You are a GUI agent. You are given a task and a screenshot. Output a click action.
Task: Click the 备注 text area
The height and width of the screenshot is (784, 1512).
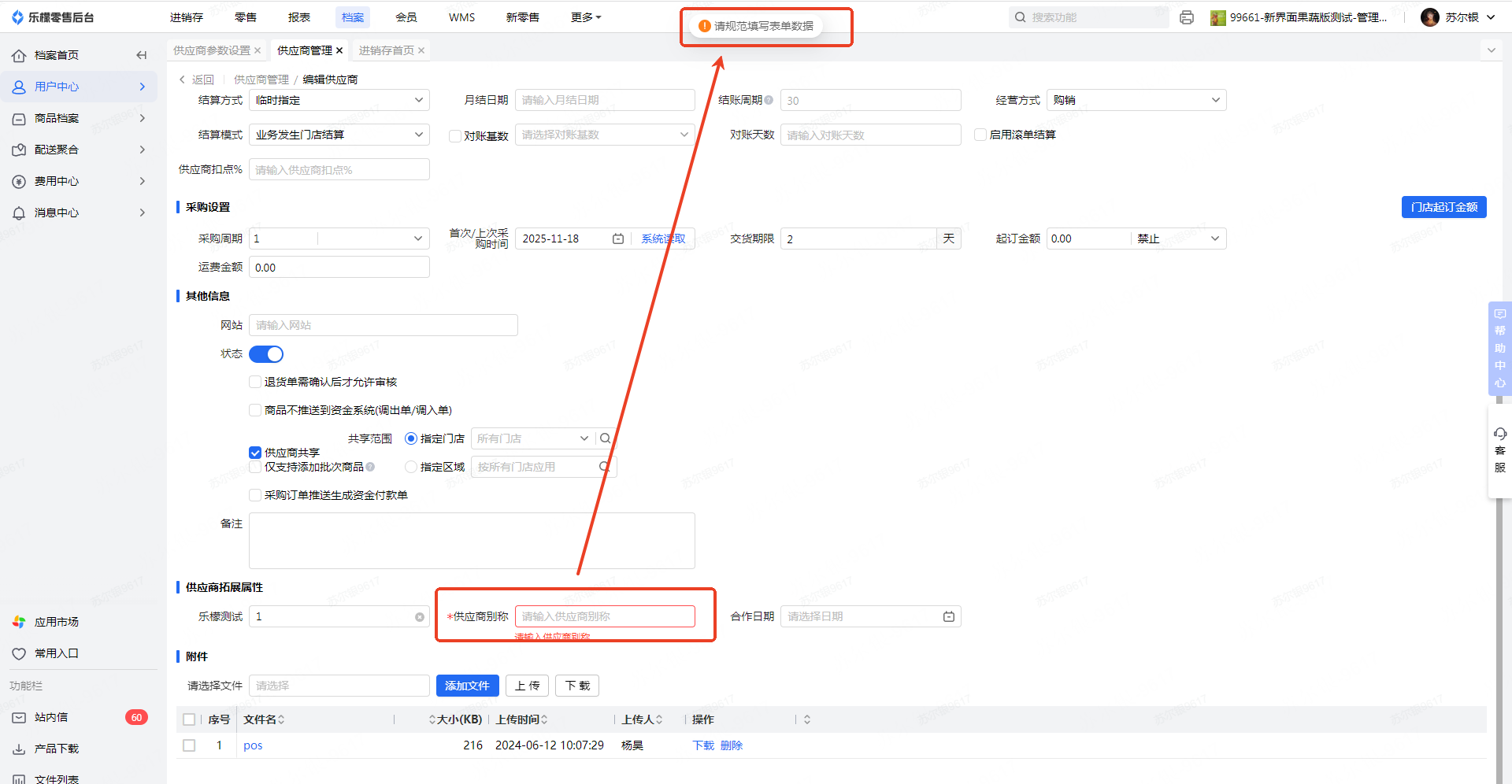[x=472, y=541]
